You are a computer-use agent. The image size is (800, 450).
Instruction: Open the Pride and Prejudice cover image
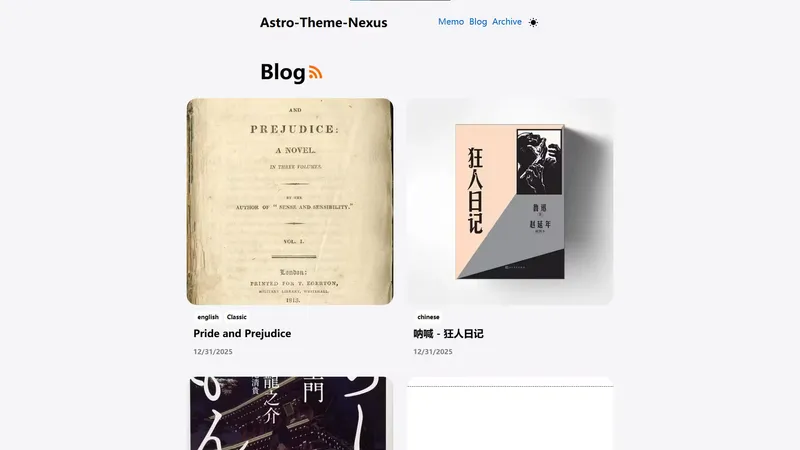(290, 202)
